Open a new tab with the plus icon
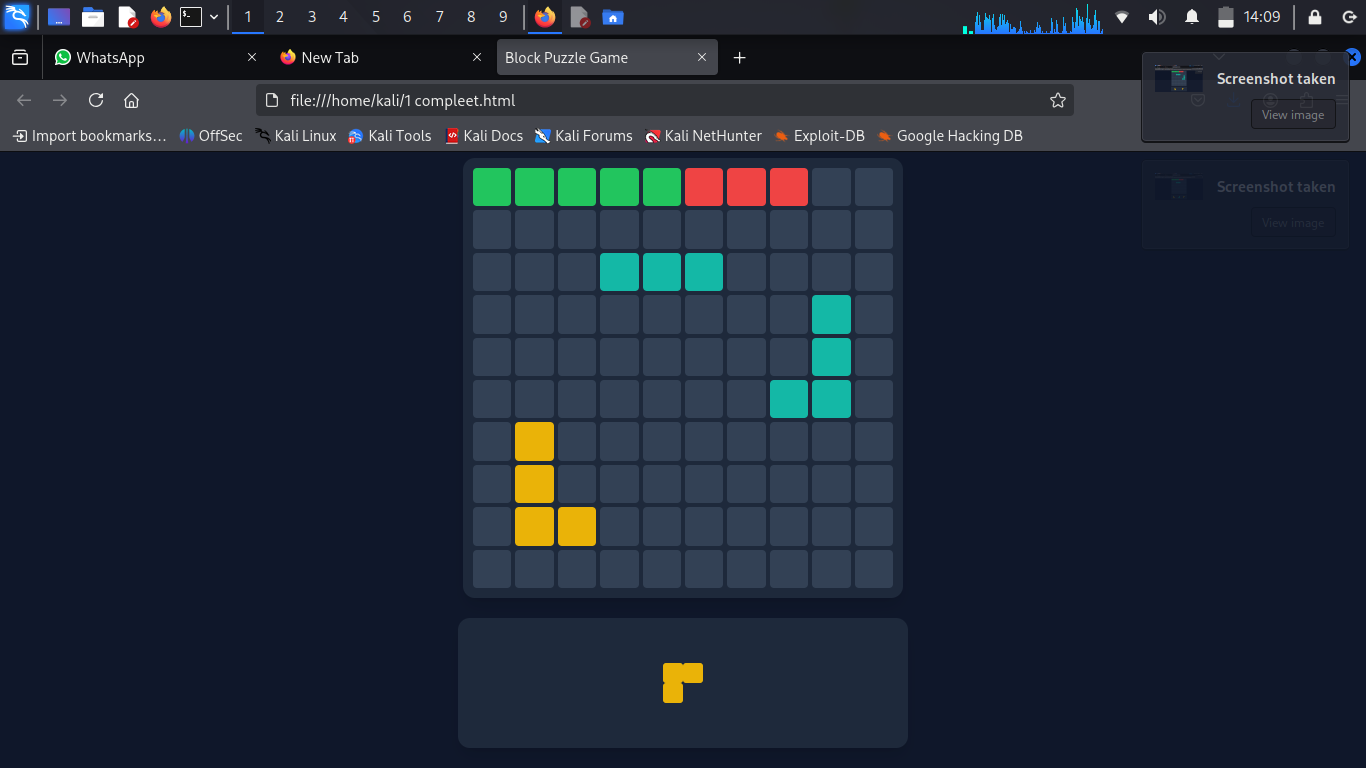 [x=740, y=58]
